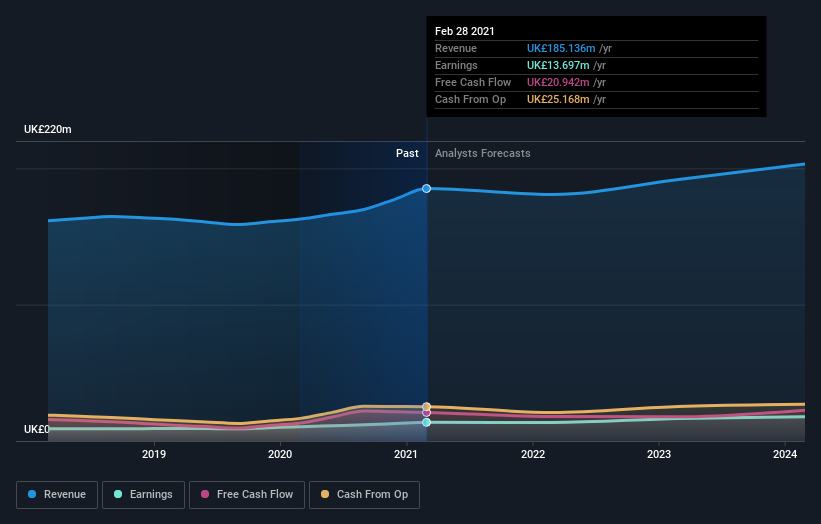The width and height of the screenshot is (821, 524).
Task: Click the Earnings row label in tooltip
Action: click(456, 65)
